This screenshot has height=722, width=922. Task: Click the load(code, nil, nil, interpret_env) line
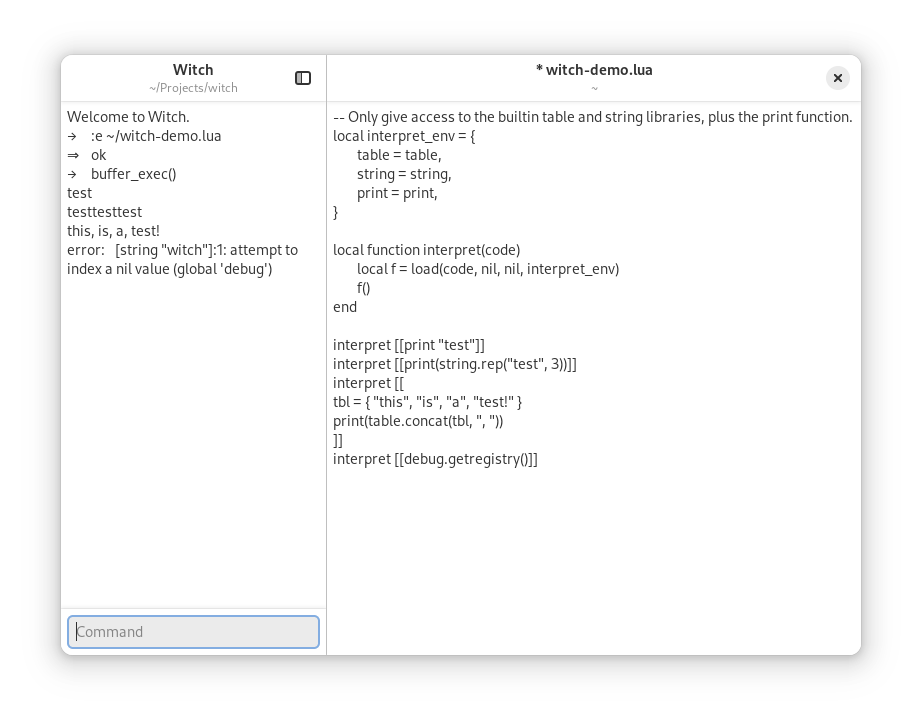click(488, 269)
